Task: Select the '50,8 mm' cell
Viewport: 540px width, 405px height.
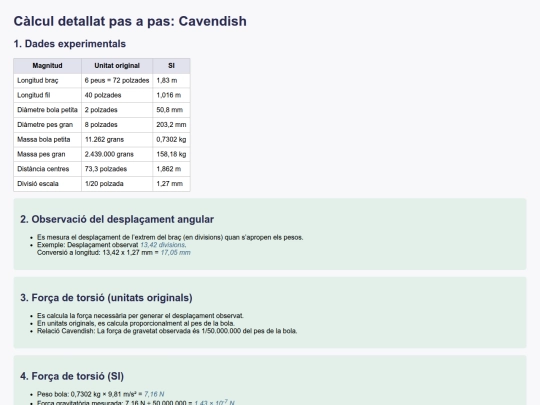Action: coord(172,110)
